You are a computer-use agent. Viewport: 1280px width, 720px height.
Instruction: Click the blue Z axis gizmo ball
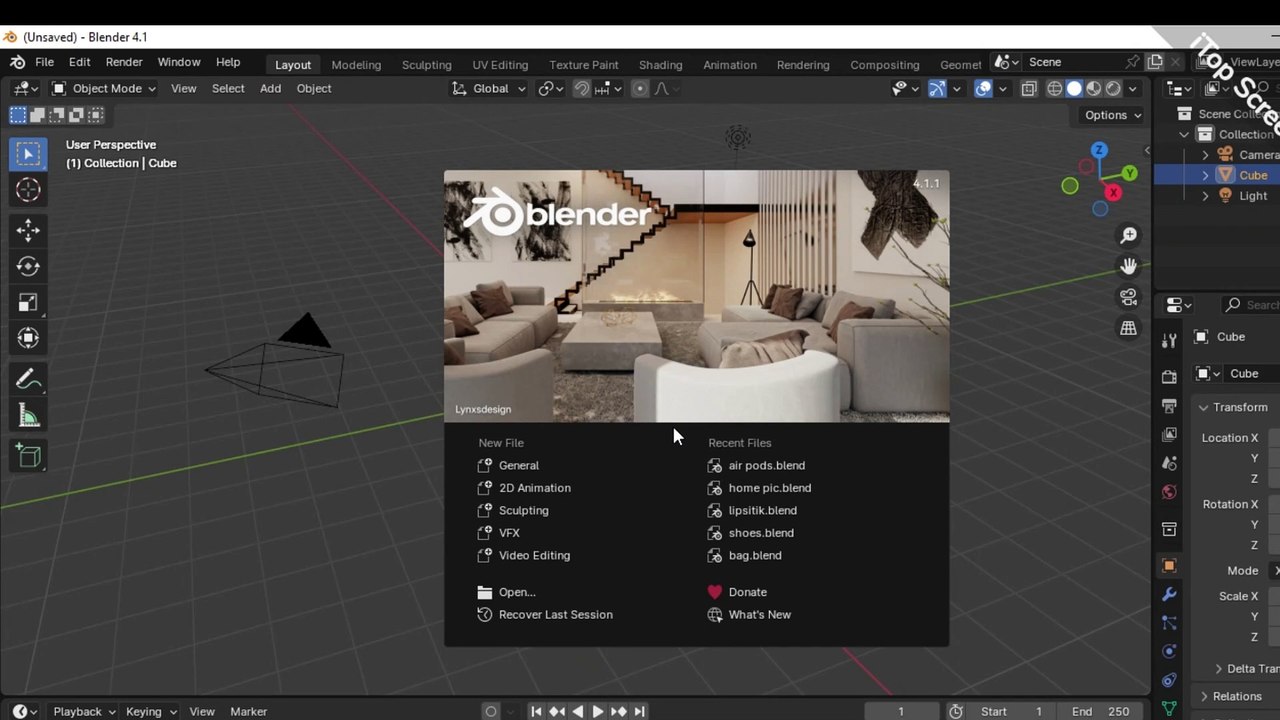1099,150
